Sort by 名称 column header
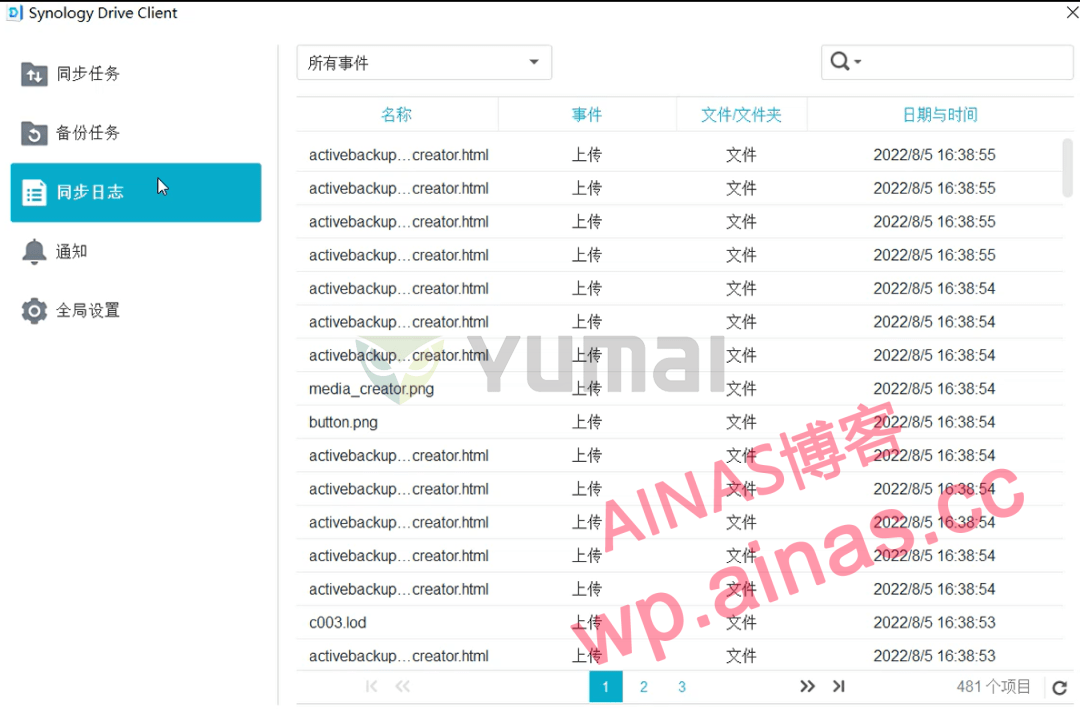 pyautogui.click(x=397, y=114)
